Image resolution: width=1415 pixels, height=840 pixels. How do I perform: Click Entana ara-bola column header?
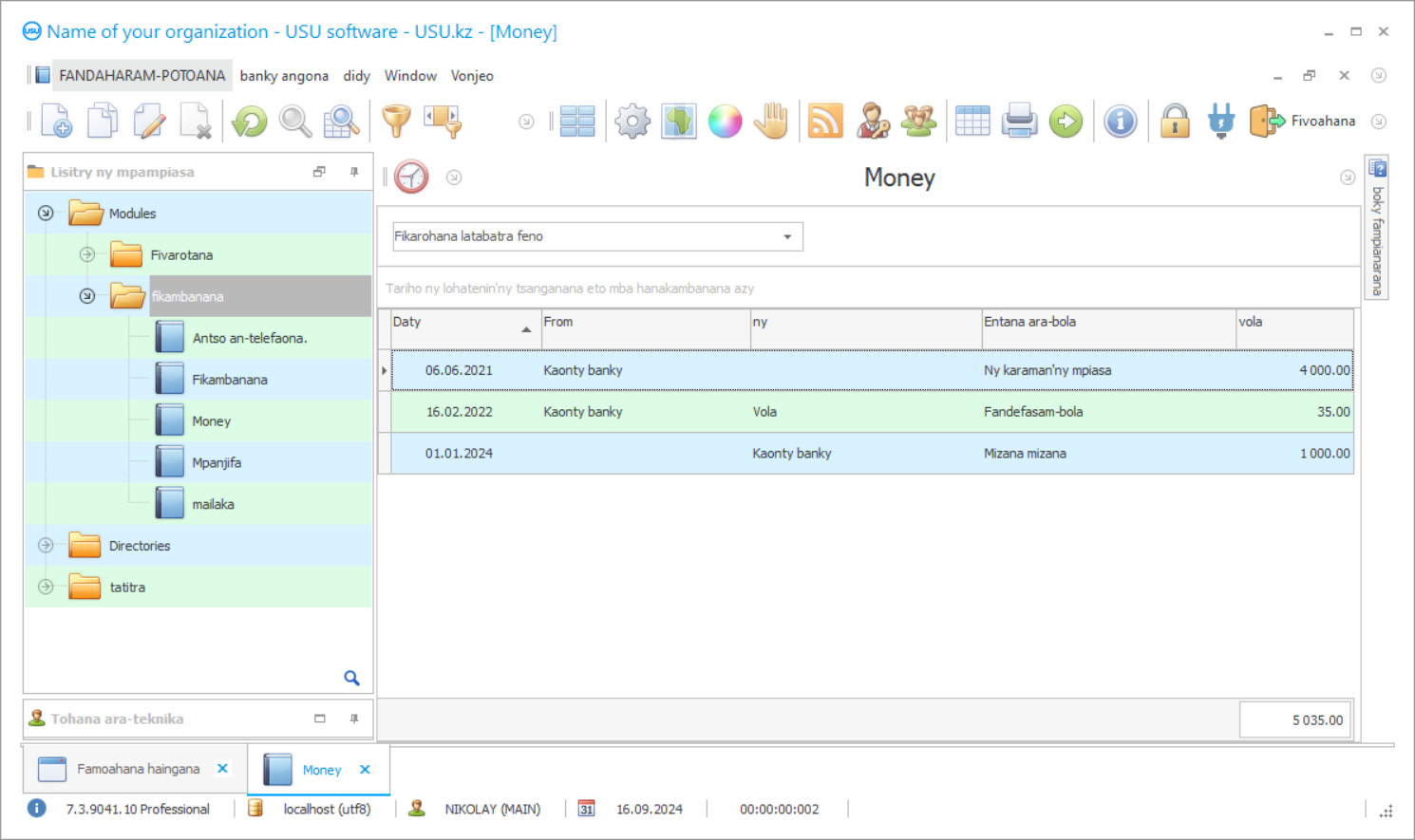(x=1108, y=329)
